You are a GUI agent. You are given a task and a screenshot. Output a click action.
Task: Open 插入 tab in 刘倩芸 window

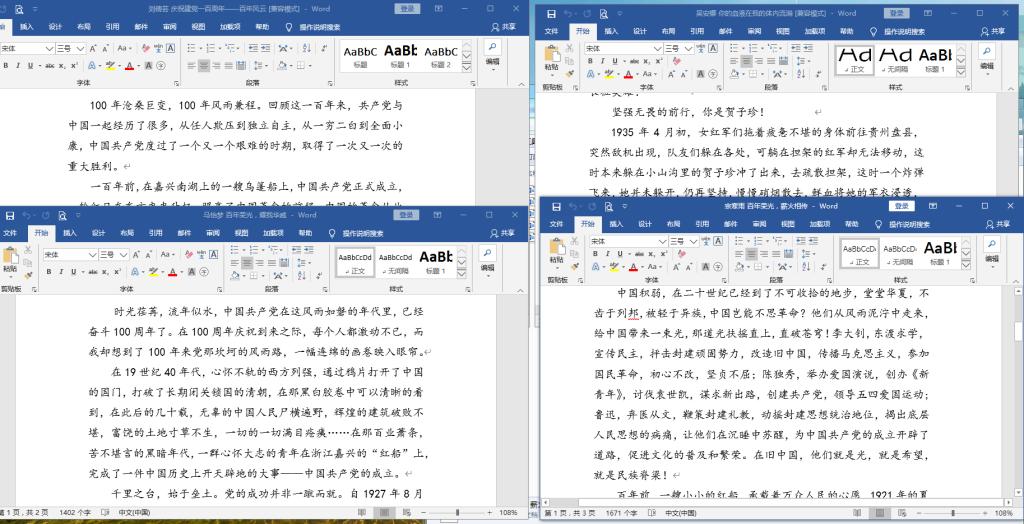point(27,27)
